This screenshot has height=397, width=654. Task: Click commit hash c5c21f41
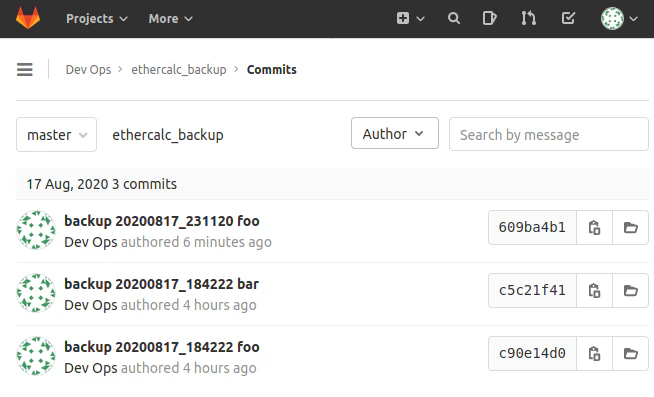point(532,291)
